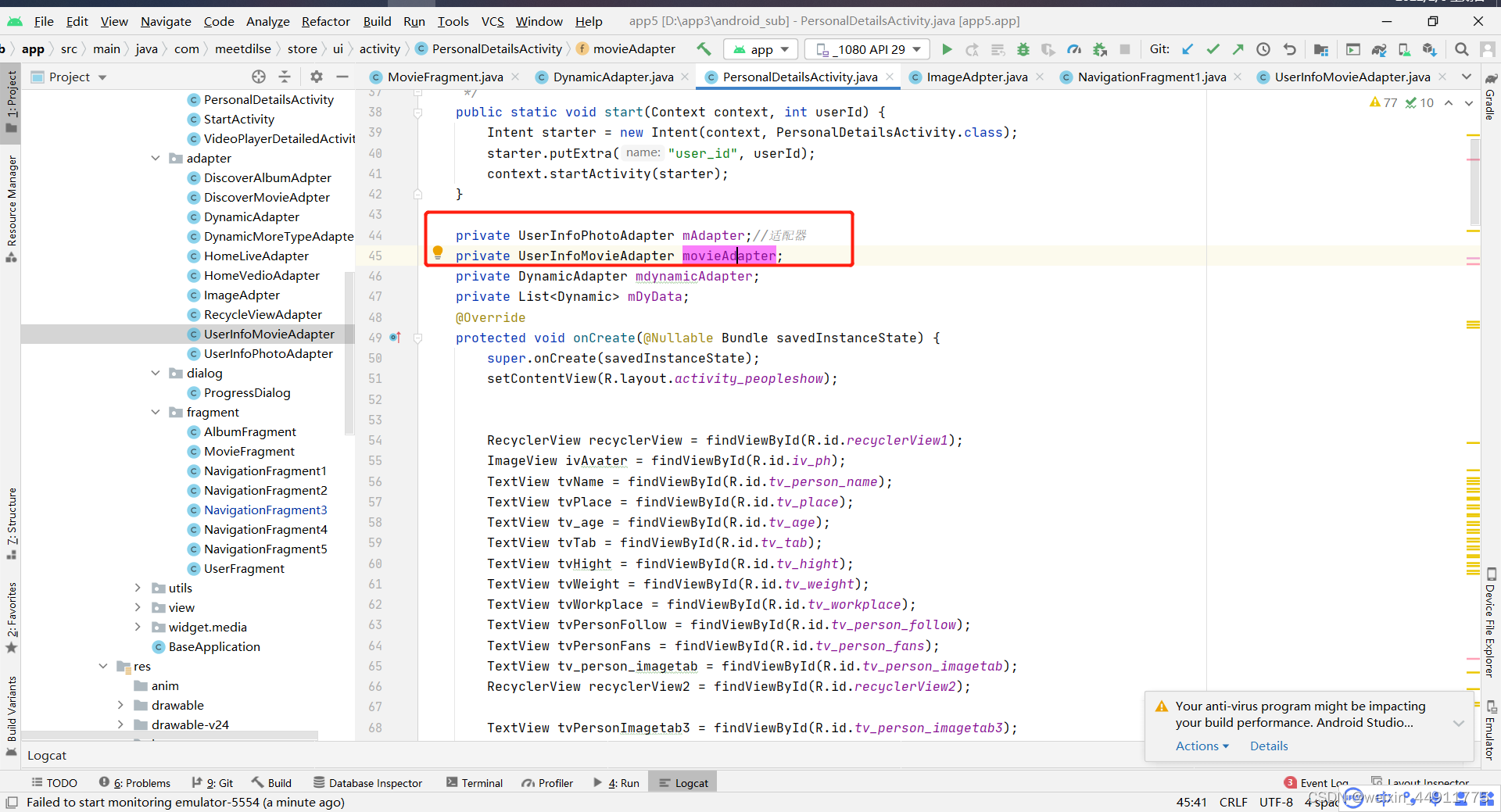
Task: Open Git show history clock icon
Action: [1263, 49]
